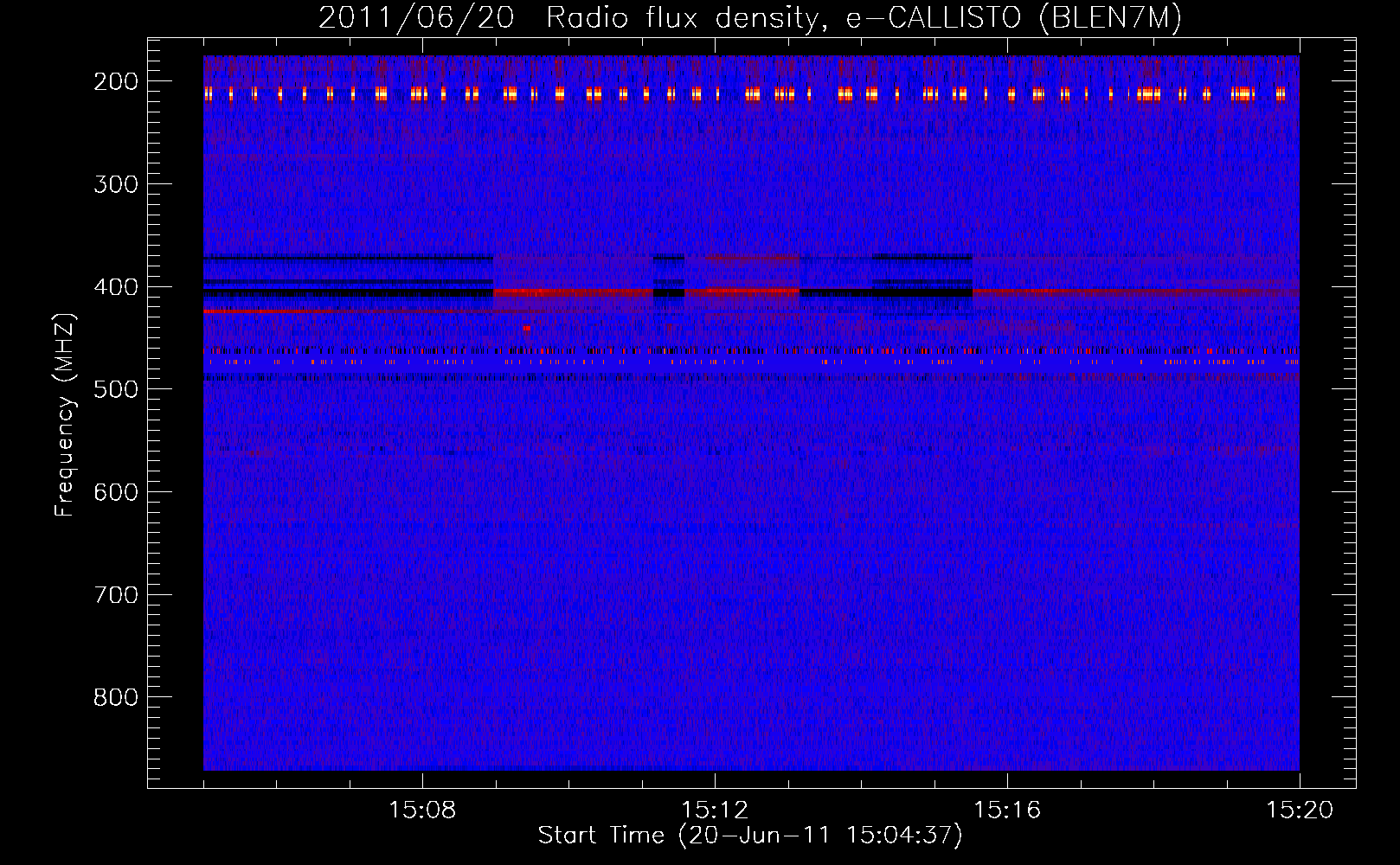Screen dimensions: 1400x865
Task: Click the 15:20 time tick label
Action: [x=1300, y=811]
